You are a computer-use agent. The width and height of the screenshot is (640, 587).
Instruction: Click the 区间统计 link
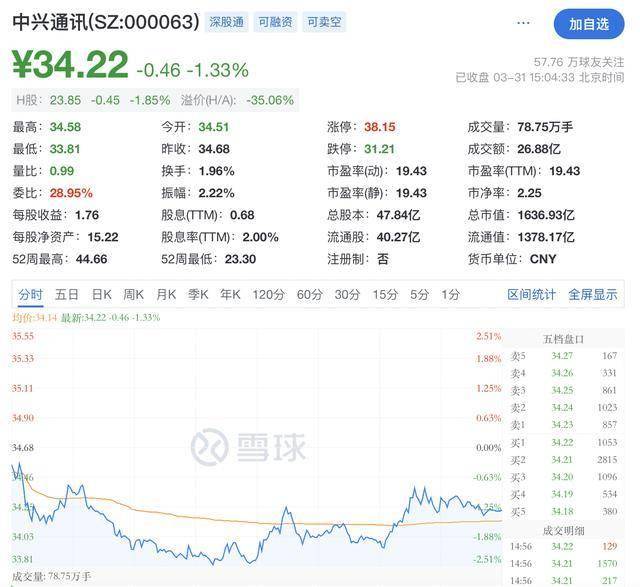pos(531,294)
